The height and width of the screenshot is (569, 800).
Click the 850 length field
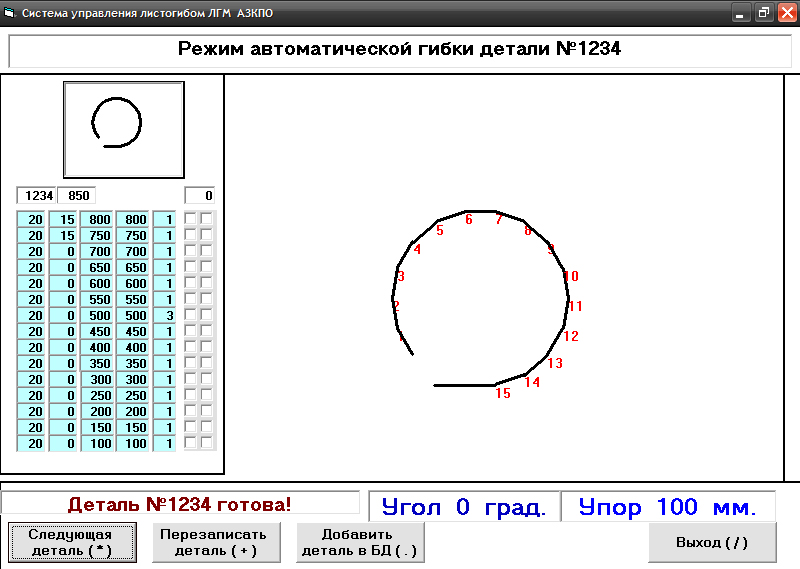click(x=77, y=196)
